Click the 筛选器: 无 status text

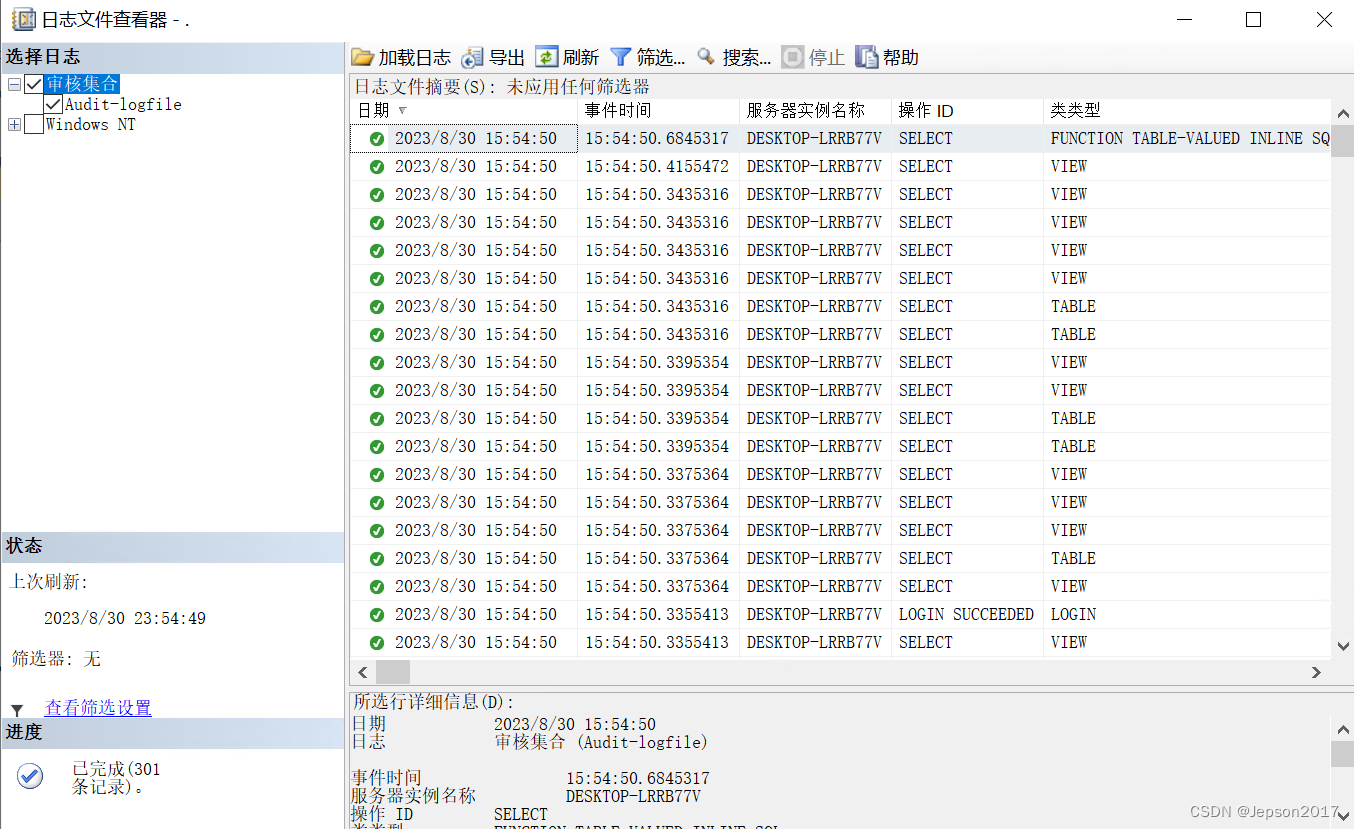(x=56, y=659)
